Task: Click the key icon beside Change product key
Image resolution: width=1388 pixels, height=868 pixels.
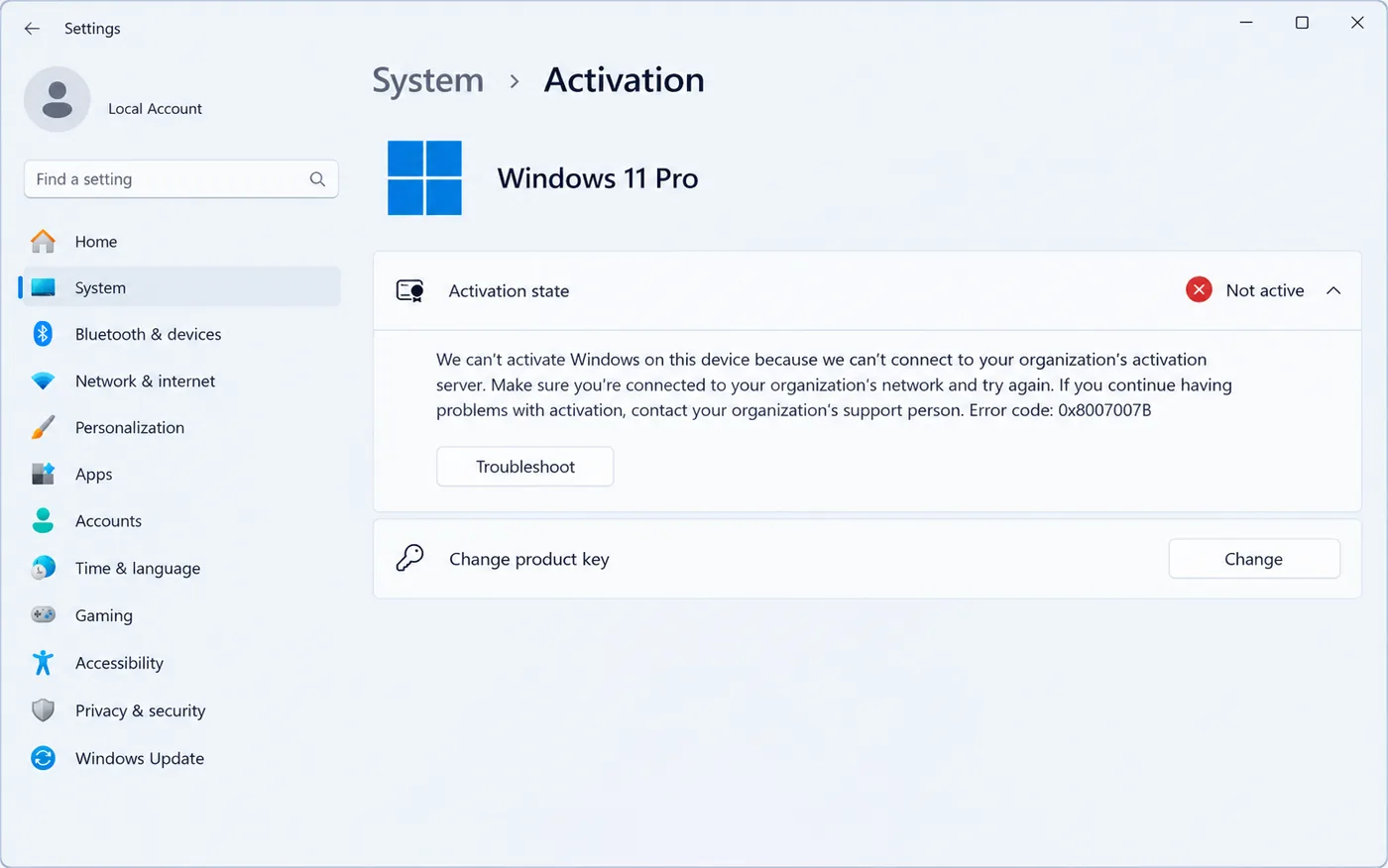Action: pos(409,558)
